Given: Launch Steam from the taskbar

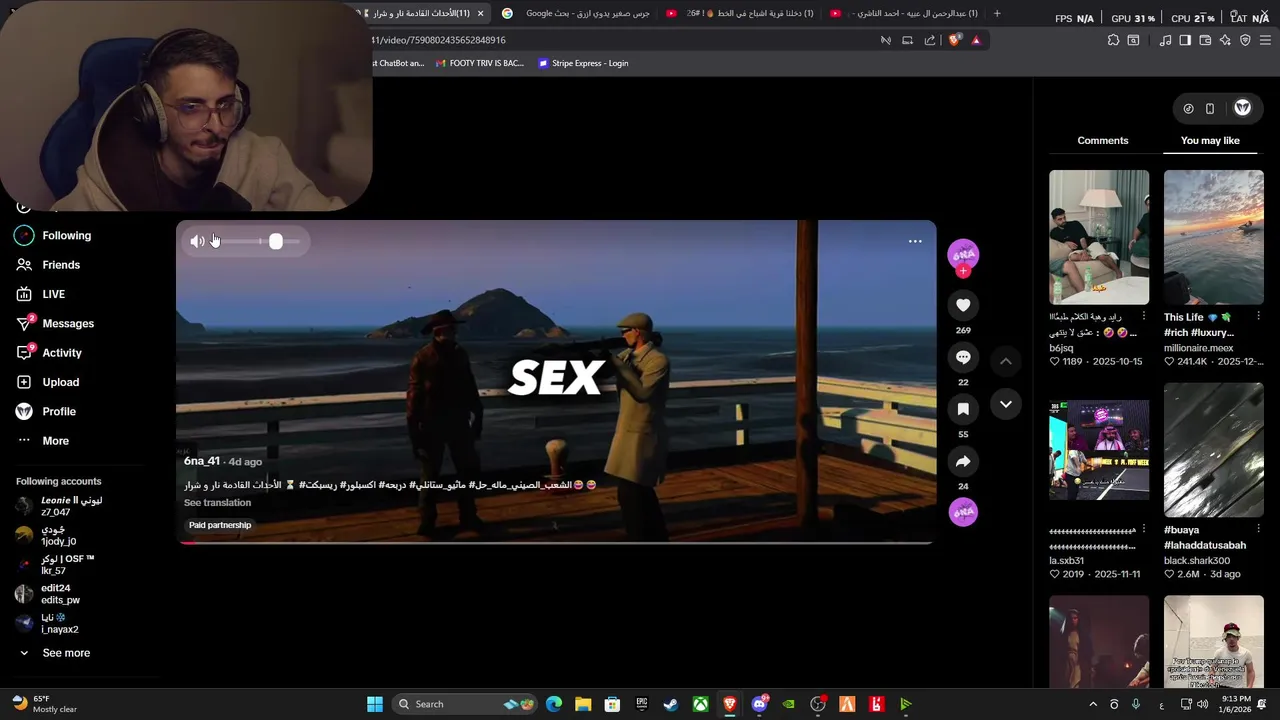Looking at the screenshot, I should point(671,704).
